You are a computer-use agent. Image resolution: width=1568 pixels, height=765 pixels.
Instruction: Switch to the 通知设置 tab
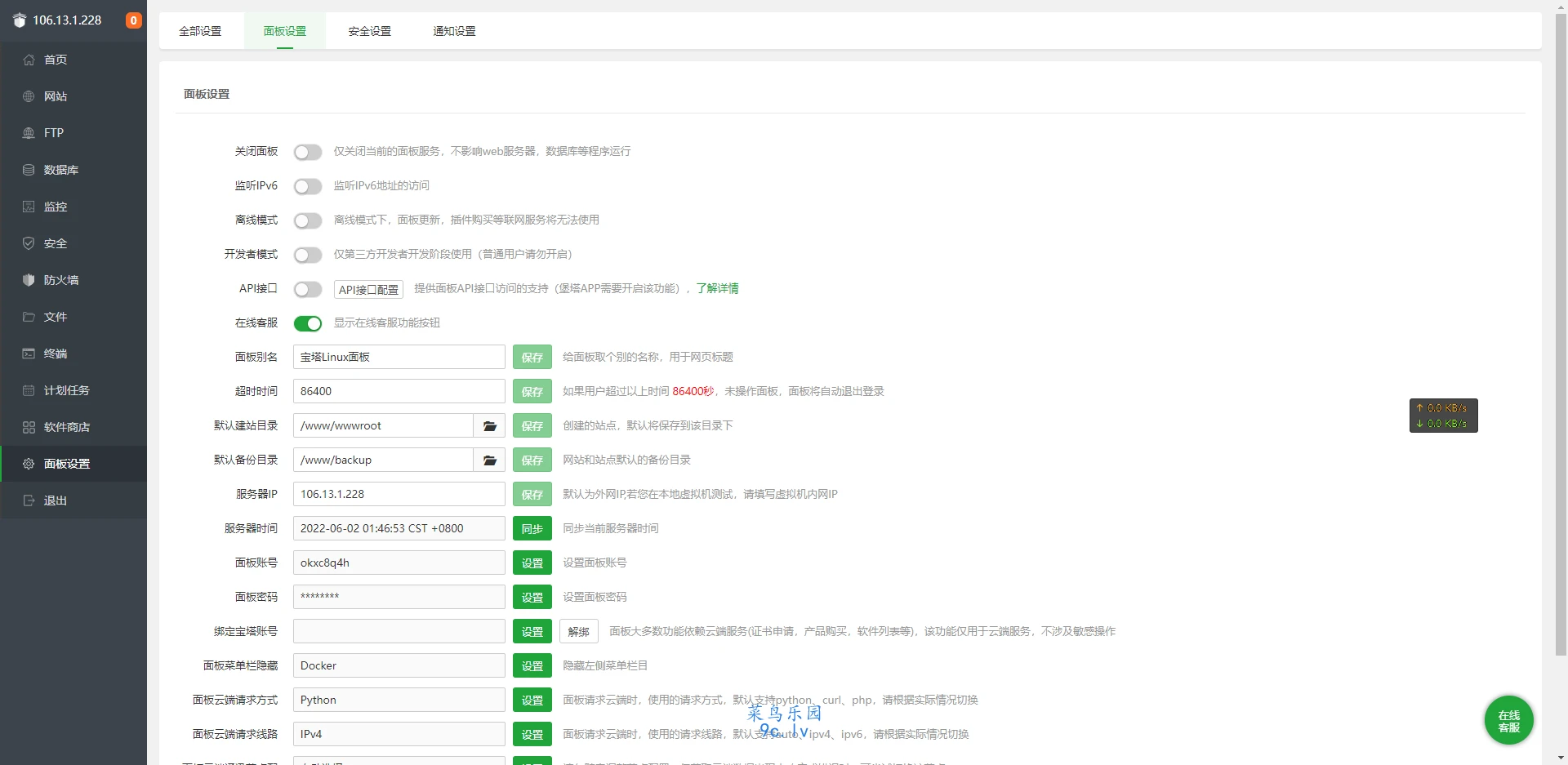[x=454, y=31]
